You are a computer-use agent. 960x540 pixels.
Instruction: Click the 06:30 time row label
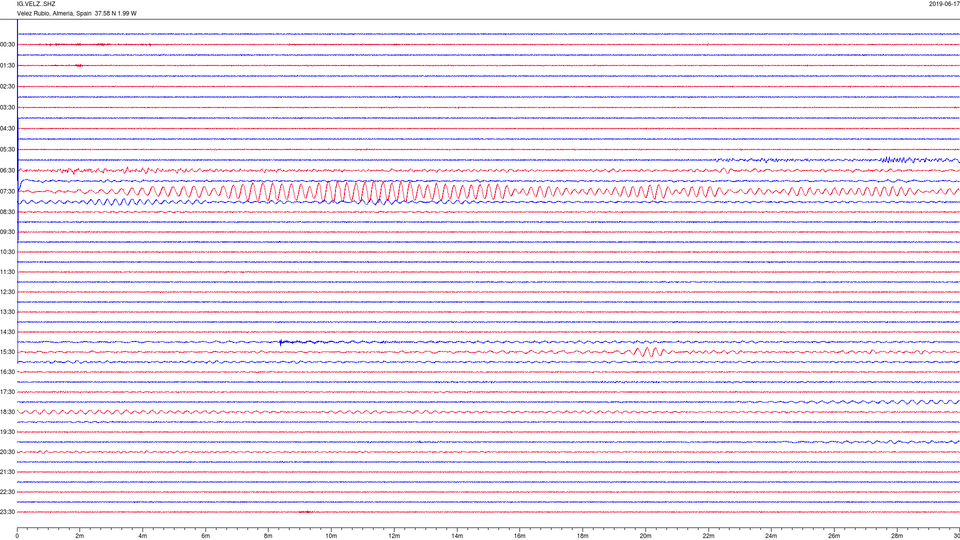tap(7, 170)
